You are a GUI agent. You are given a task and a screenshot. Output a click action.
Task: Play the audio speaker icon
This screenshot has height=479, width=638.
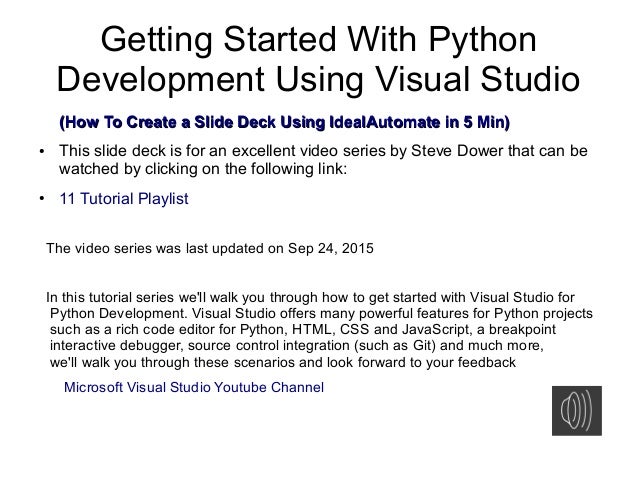pyautogui.click(x=577, y=411)
